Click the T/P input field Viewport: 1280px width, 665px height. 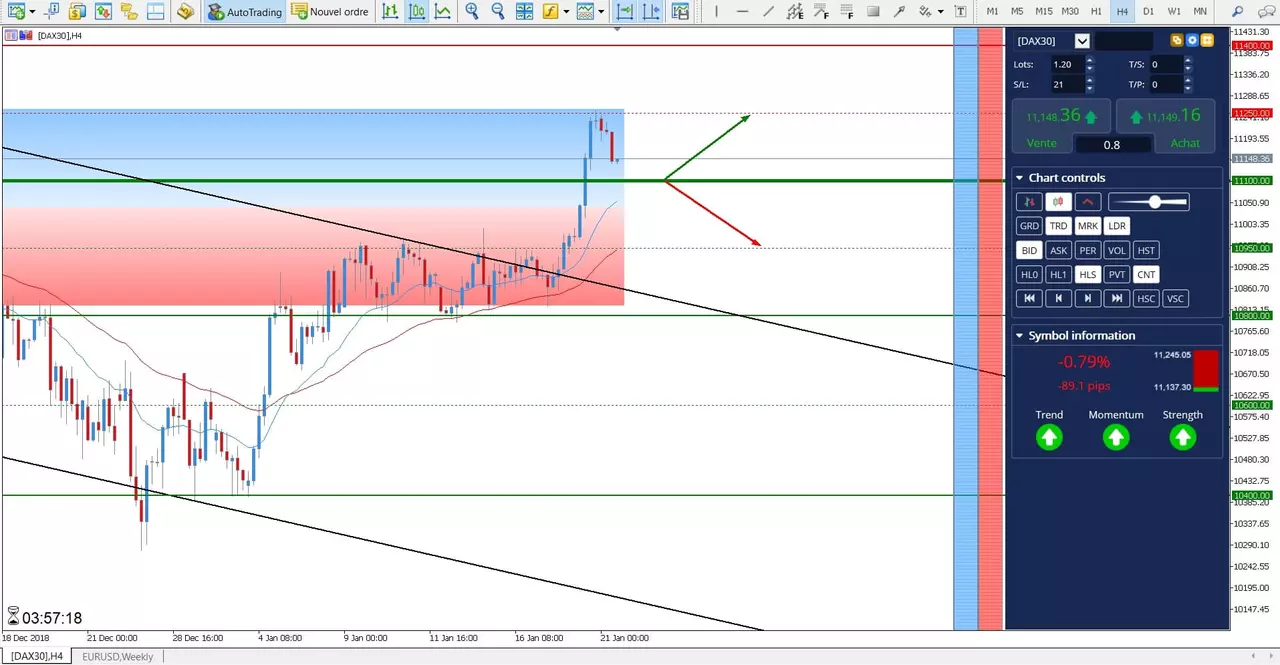pos(1166,85)
